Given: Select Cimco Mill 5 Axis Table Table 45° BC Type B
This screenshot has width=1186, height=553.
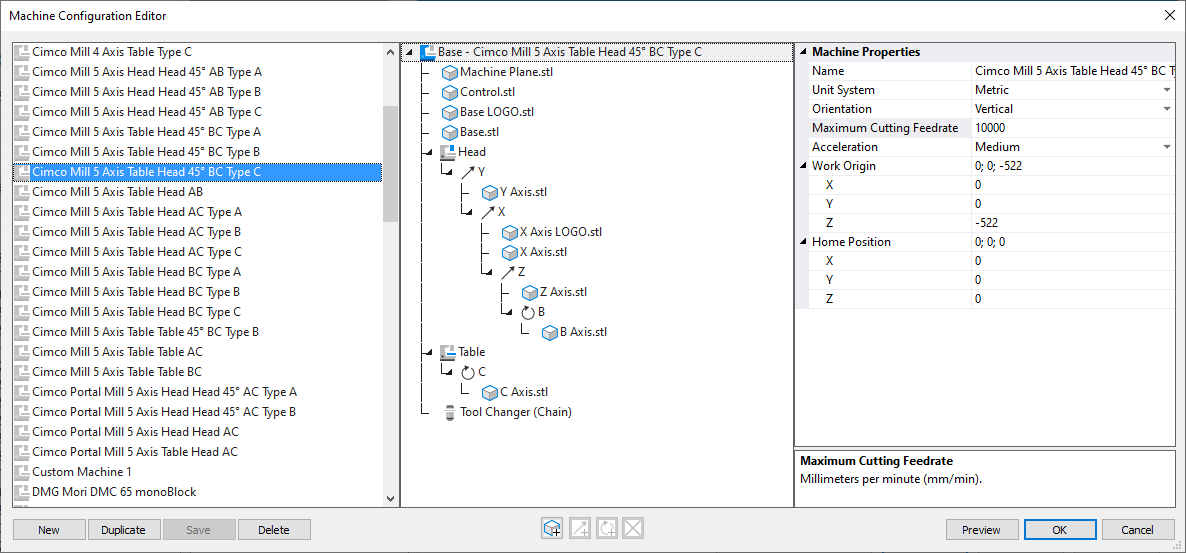Looking at the screenshot, I should [x=146, y=331].
